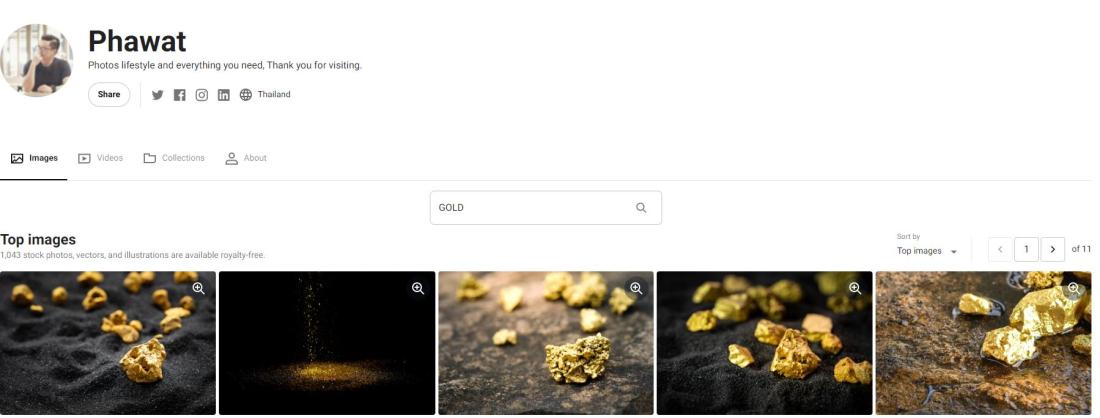The image size is (1100, 418).
Task: Zoom the fourth gold nuggets image
Action: coord(855,288)
